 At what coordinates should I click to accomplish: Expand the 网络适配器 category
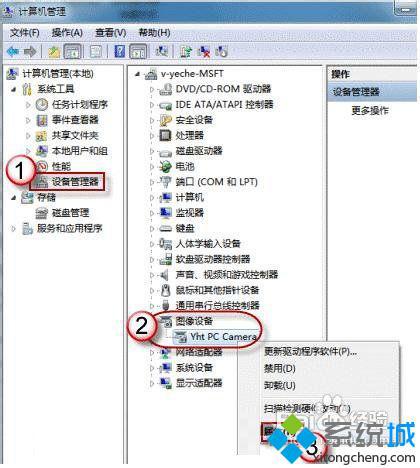click(x=152, y=352)
